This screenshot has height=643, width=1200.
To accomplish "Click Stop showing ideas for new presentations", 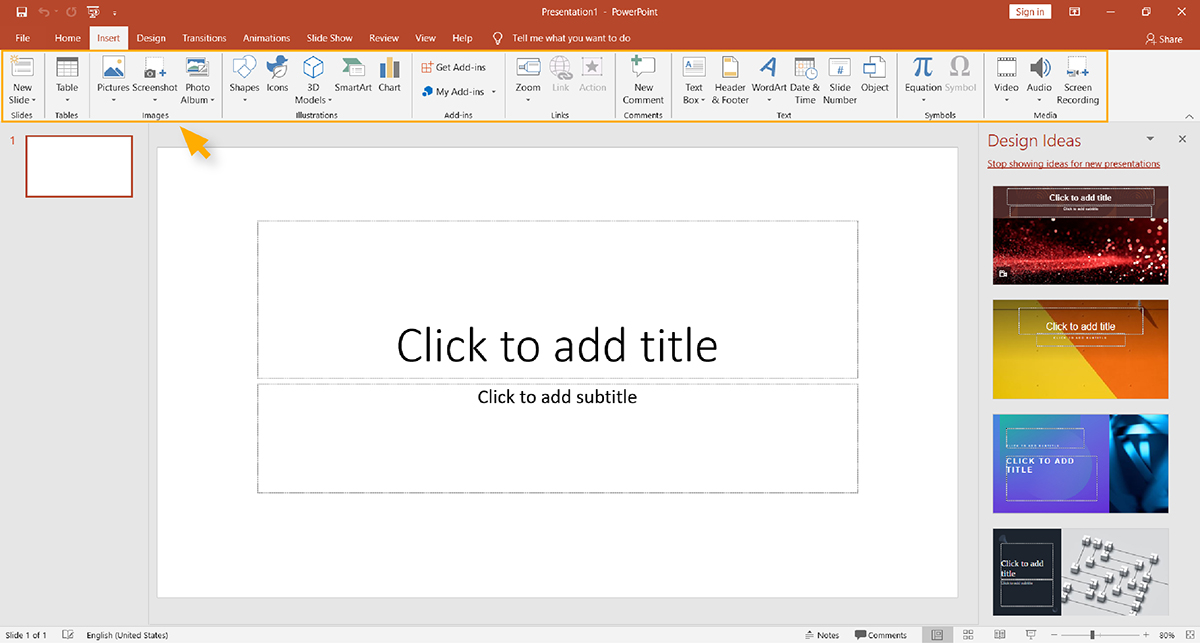I will [1073, 164].
